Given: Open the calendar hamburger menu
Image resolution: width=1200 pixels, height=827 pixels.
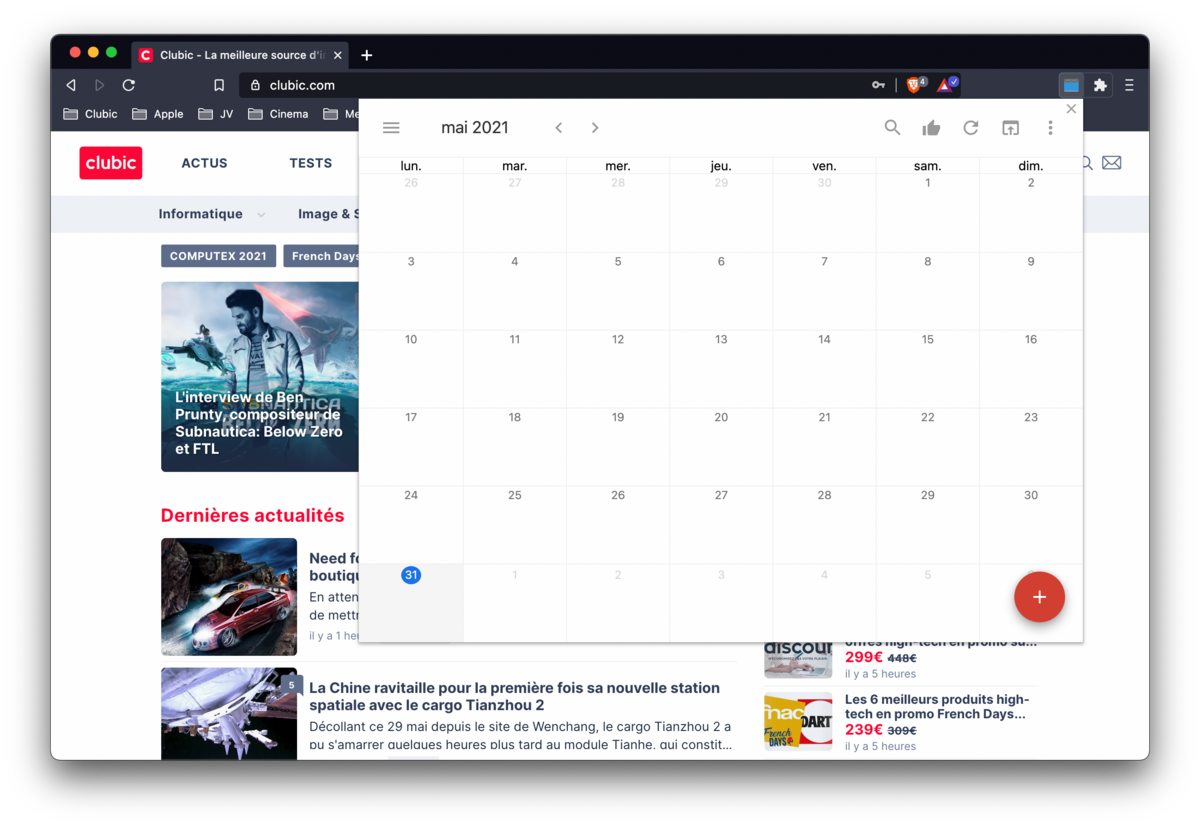Looking at the screenshot, I should tap(391, 128).
